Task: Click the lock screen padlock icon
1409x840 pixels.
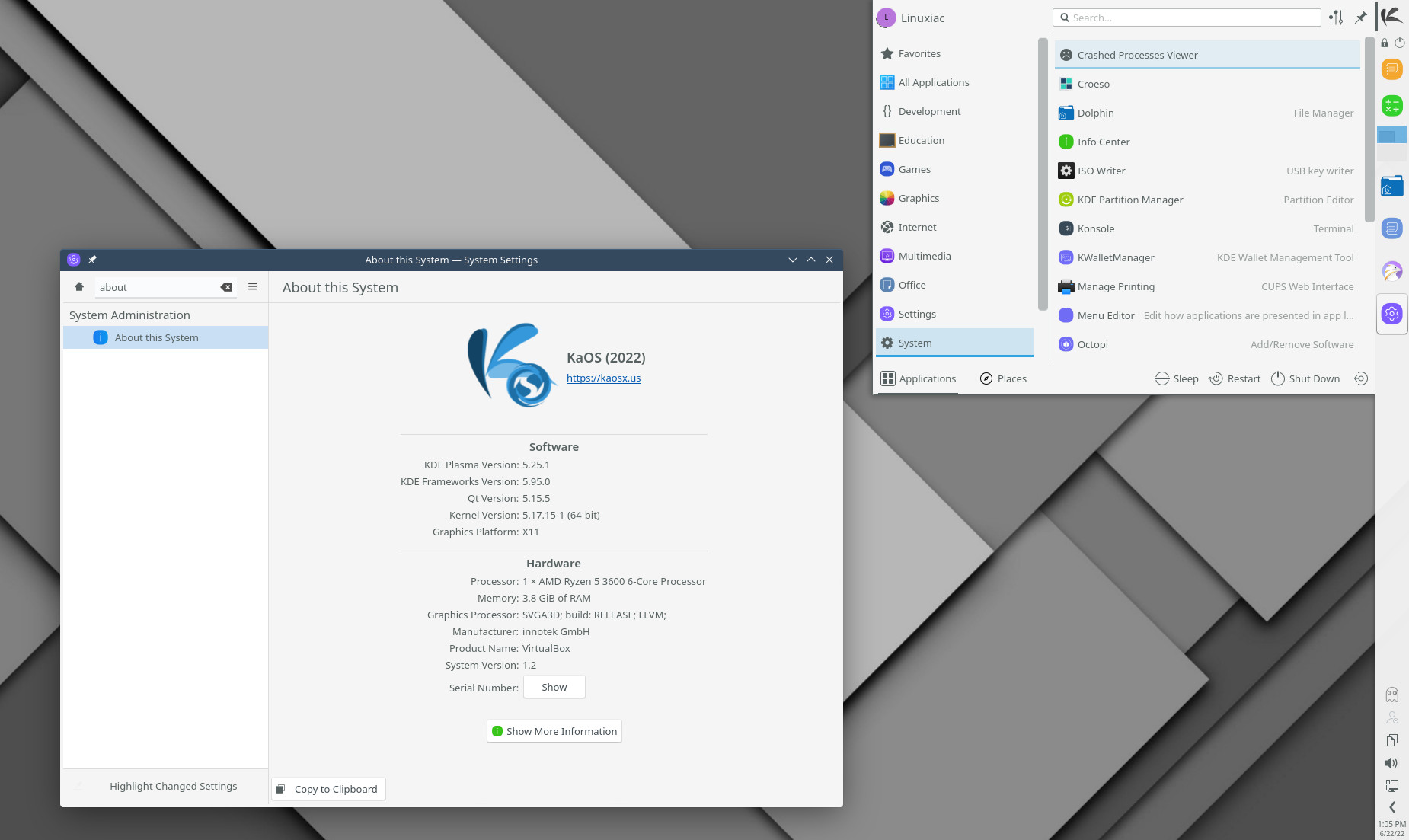Action: point(1385,43)
